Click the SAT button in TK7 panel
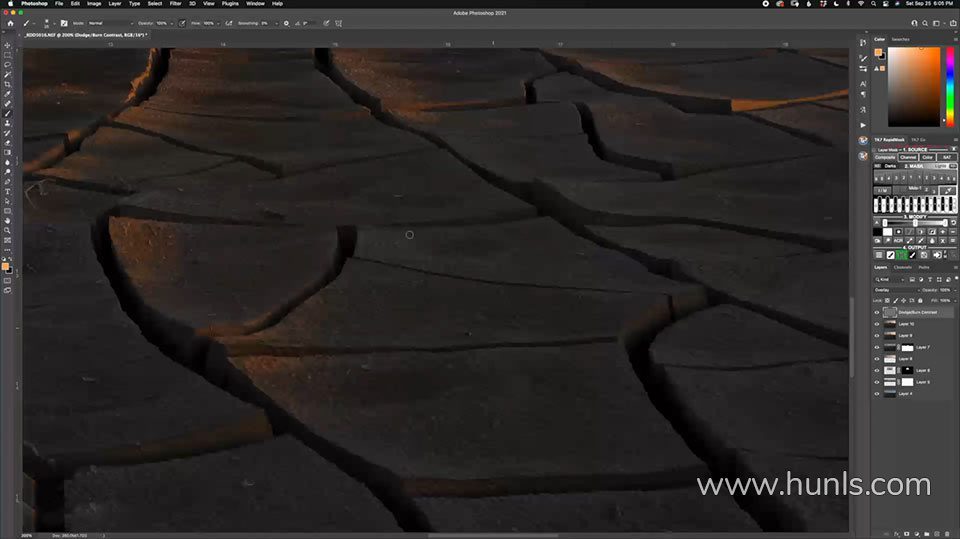 (x=947, y=157)
